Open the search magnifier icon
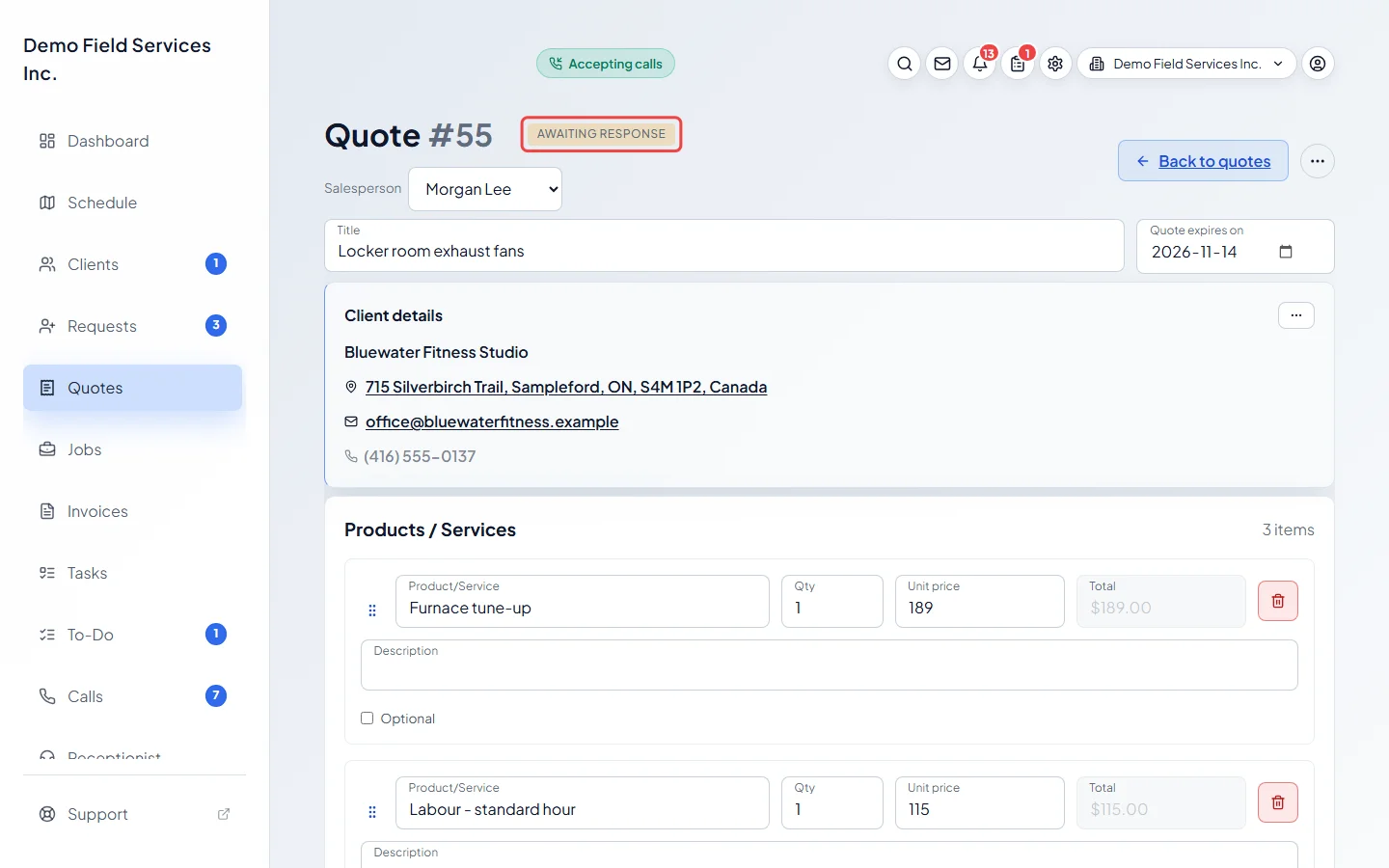The image size is (1389, 868). [904, 64]
